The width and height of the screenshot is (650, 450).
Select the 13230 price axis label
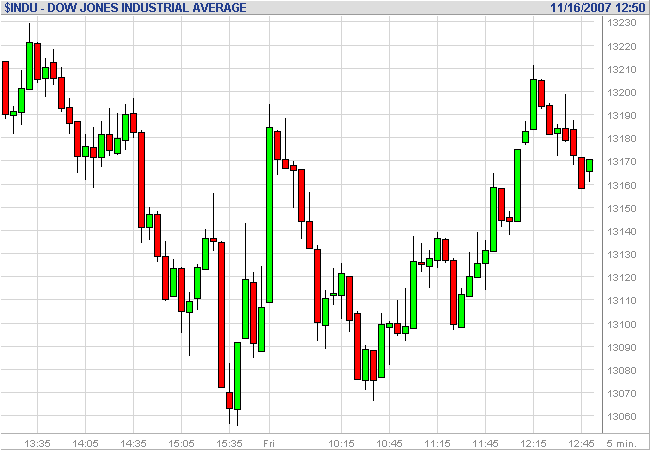[x=621, y=23]
